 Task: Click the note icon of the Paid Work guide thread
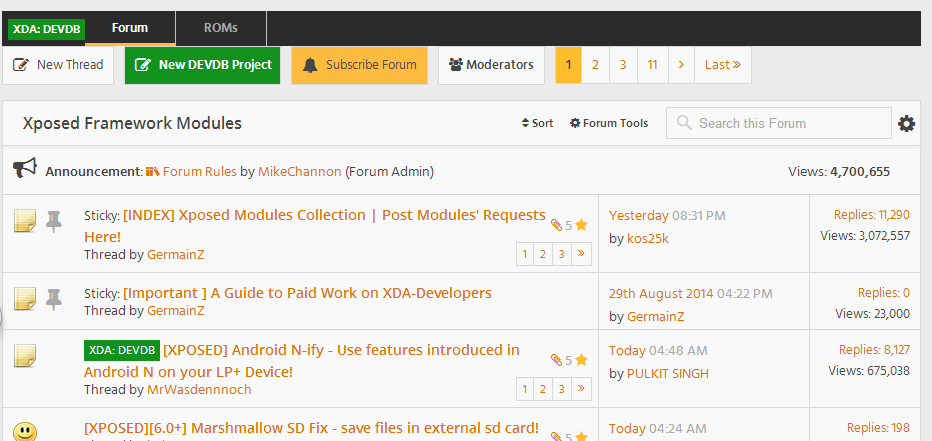pos(25,298)
